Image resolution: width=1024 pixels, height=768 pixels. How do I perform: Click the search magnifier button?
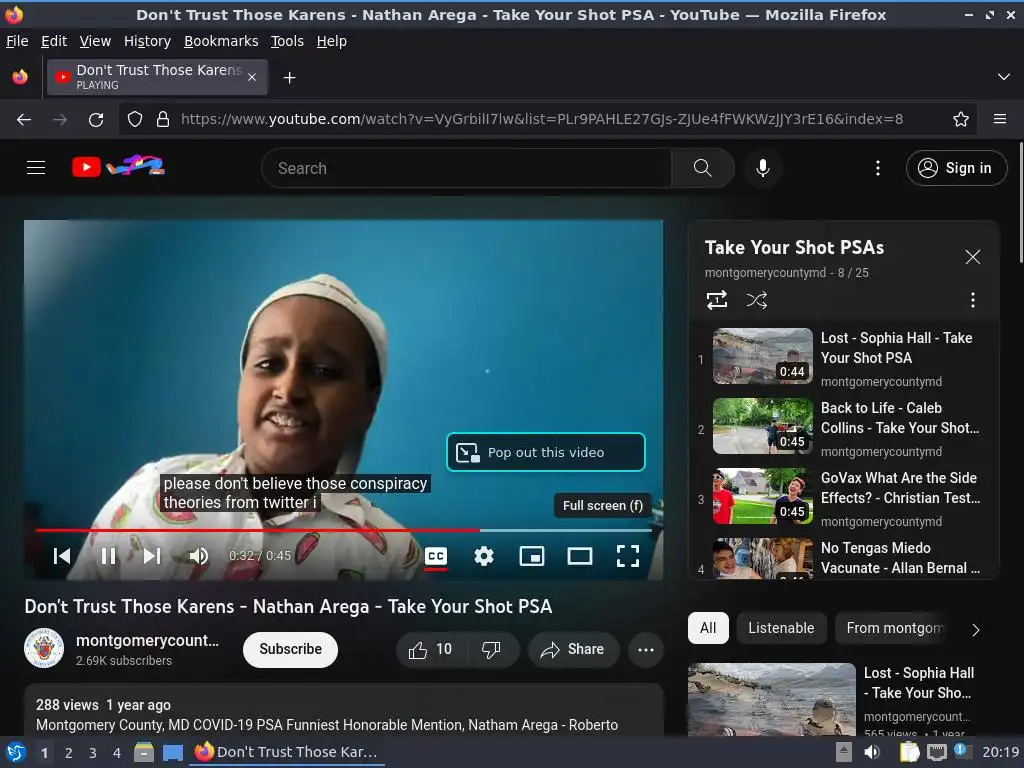click(702, 168)
